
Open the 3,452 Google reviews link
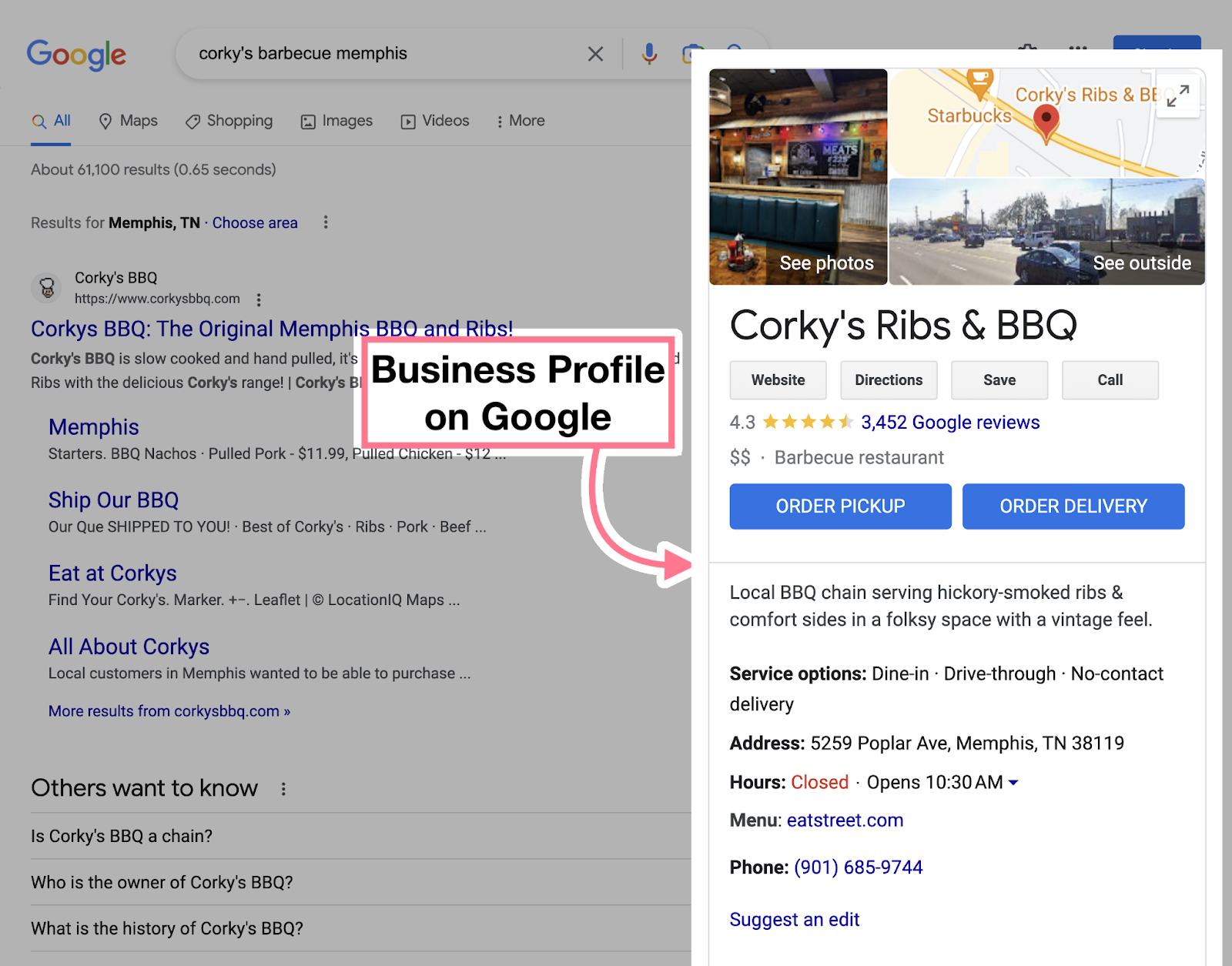[950, 423]
